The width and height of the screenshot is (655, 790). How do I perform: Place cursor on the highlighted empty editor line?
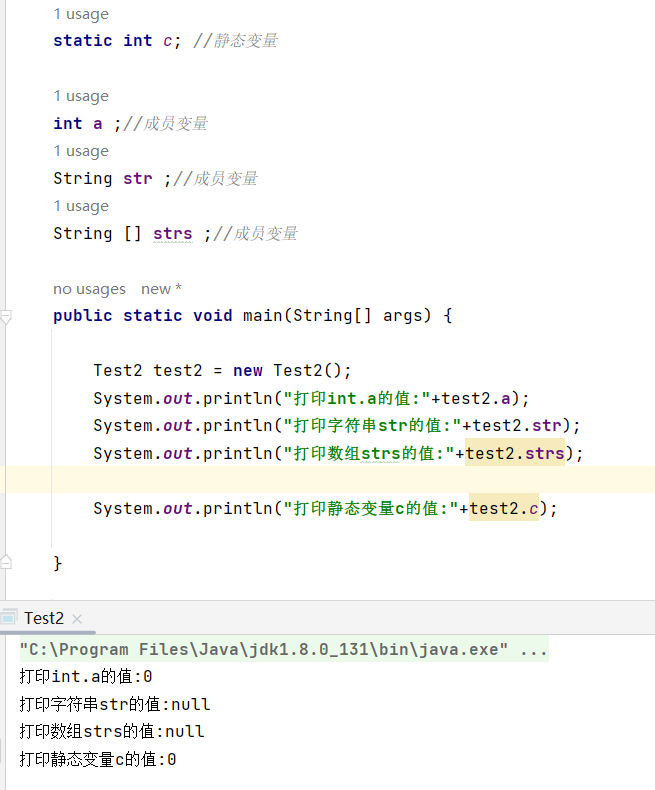pos(300,480)
